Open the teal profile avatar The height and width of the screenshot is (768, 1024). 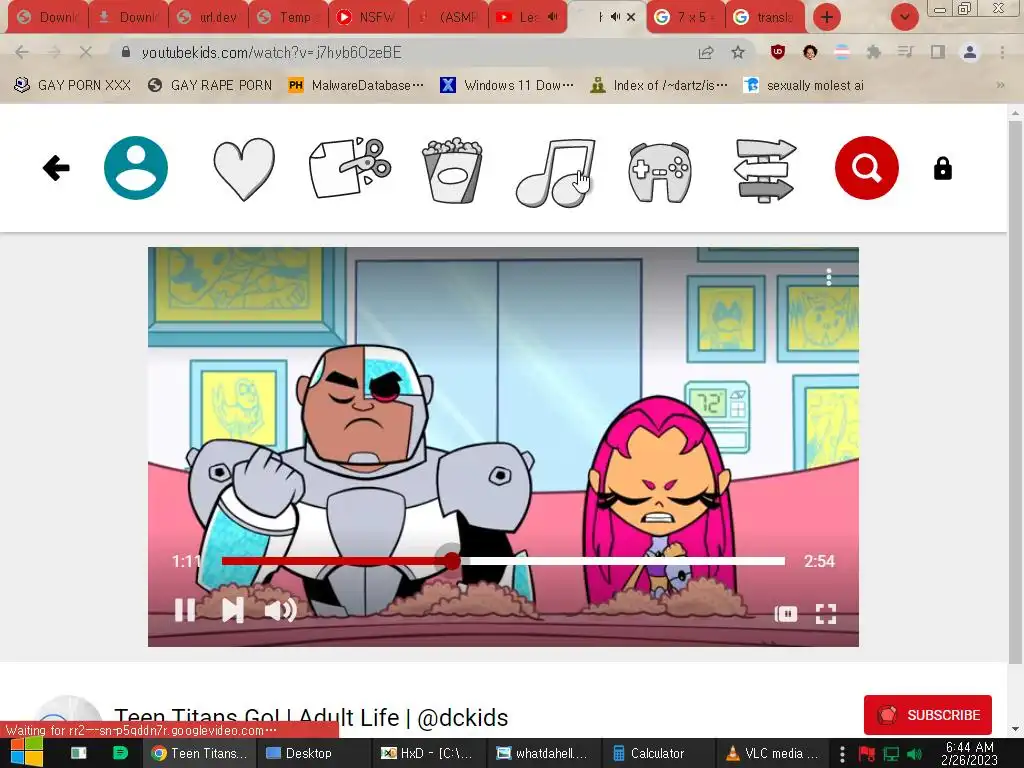tap(136, 168)
